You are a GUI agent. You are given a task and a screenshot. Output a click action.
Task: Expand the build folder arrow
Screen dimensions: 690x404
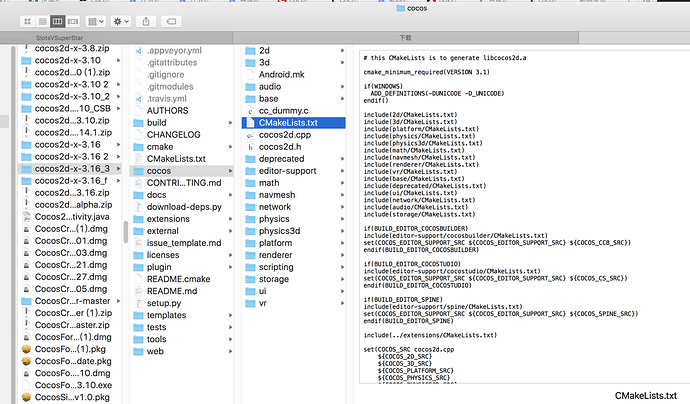[x=230, y=123]
